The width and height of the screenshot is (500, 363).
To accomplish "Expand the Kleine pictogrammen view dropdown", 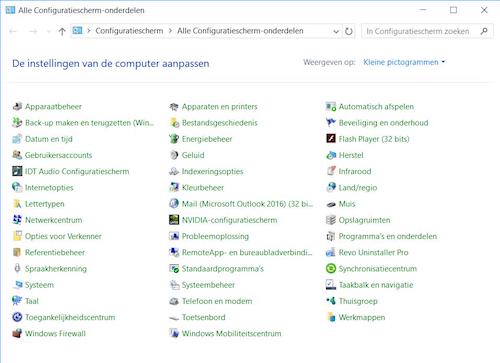I will (404, 62).
